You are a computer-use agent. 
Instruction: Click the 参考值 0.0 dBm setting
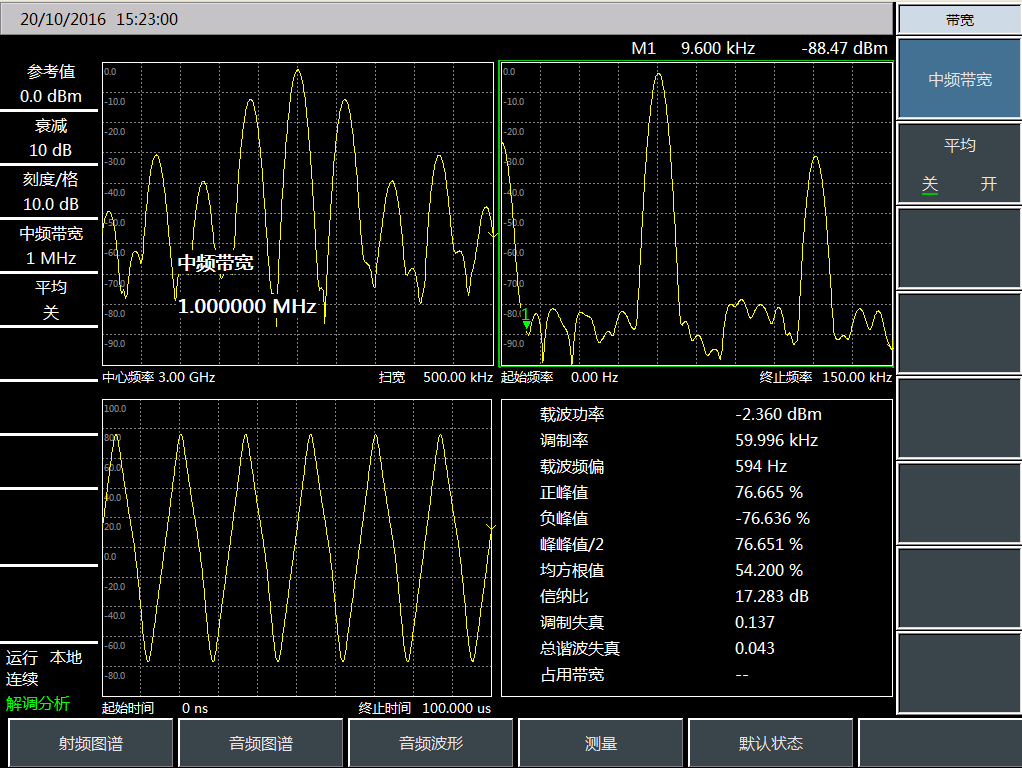click(x=51, y=85)
